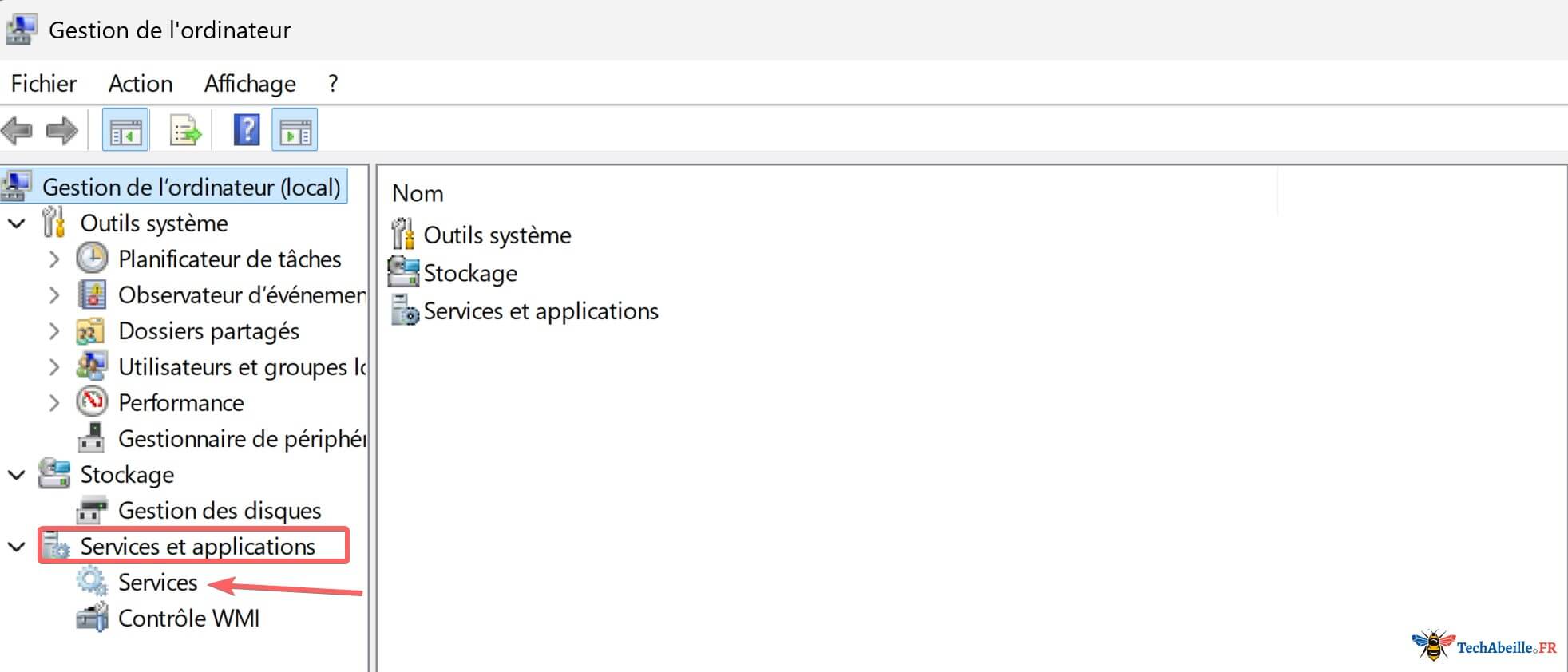Select Stockage in the tree

127,475
